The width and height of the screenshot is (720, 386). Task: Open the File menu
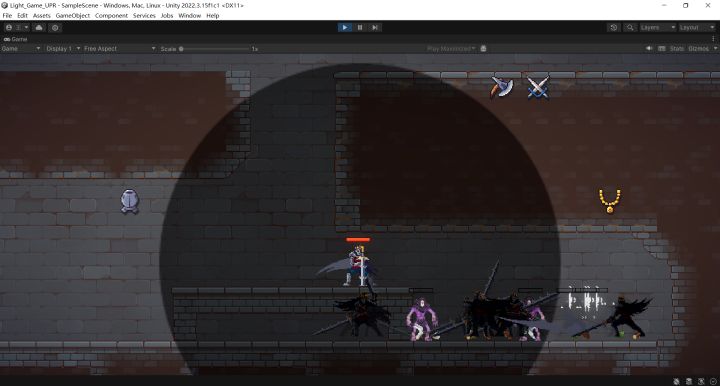coord(7,16)
